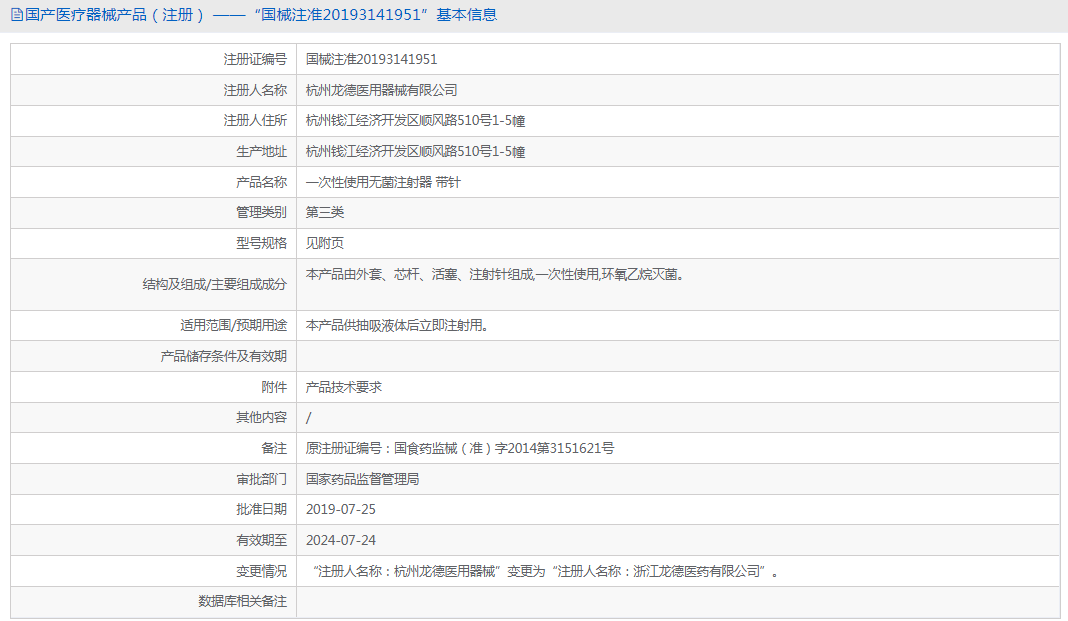Click the 管理类别 value 第三类
The height and width of the screenshot is (621, 1068).
(325, 212)
